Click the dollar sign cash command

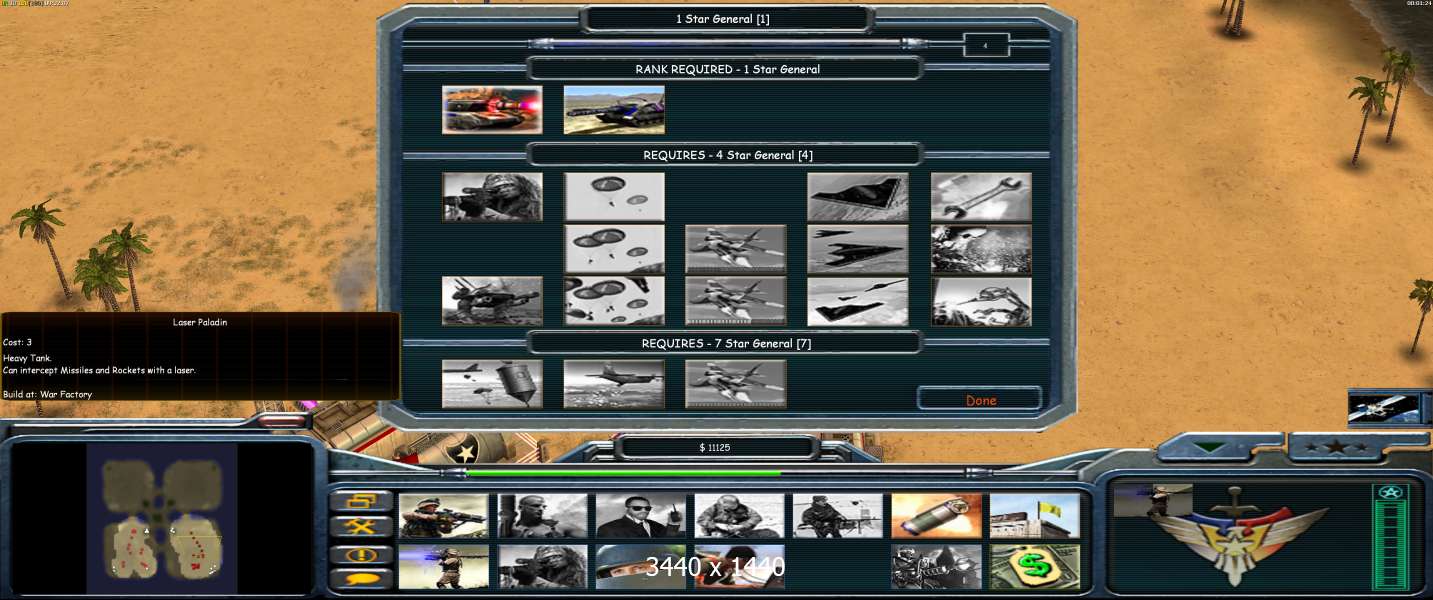click(1035, 567)
